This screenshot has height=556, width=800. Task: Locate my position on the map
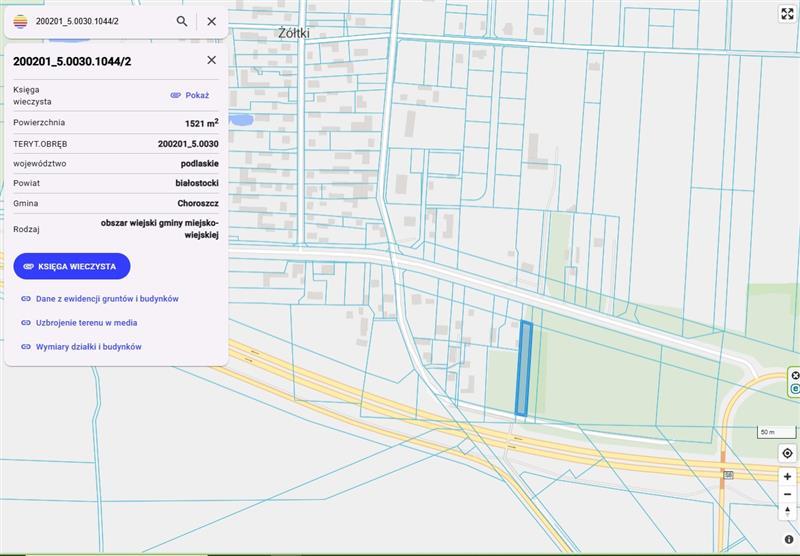coord(787,453)
